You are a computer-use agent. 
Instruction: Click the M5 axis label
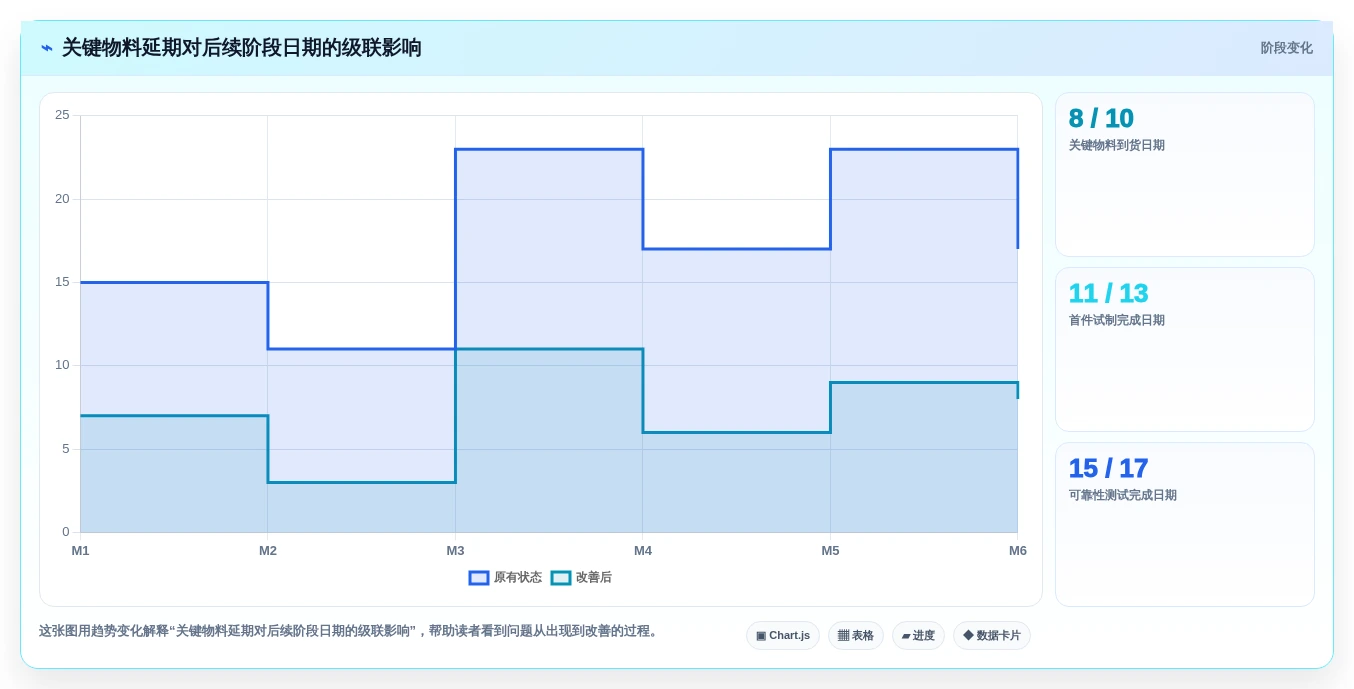830,551
